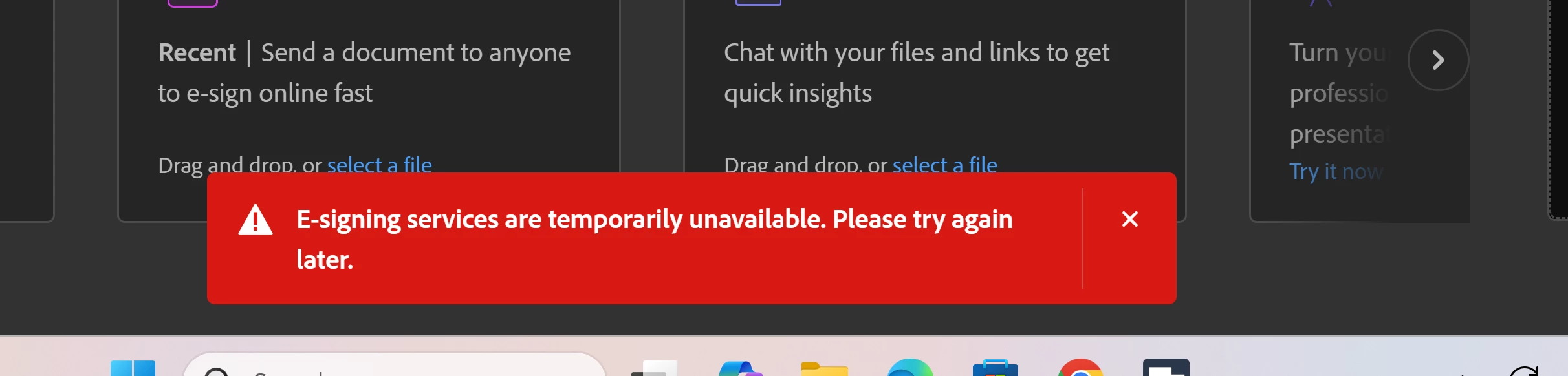Click 'select a file' in the chat card
Viewport: 1568px width, 376px height.
pos(944,165)
